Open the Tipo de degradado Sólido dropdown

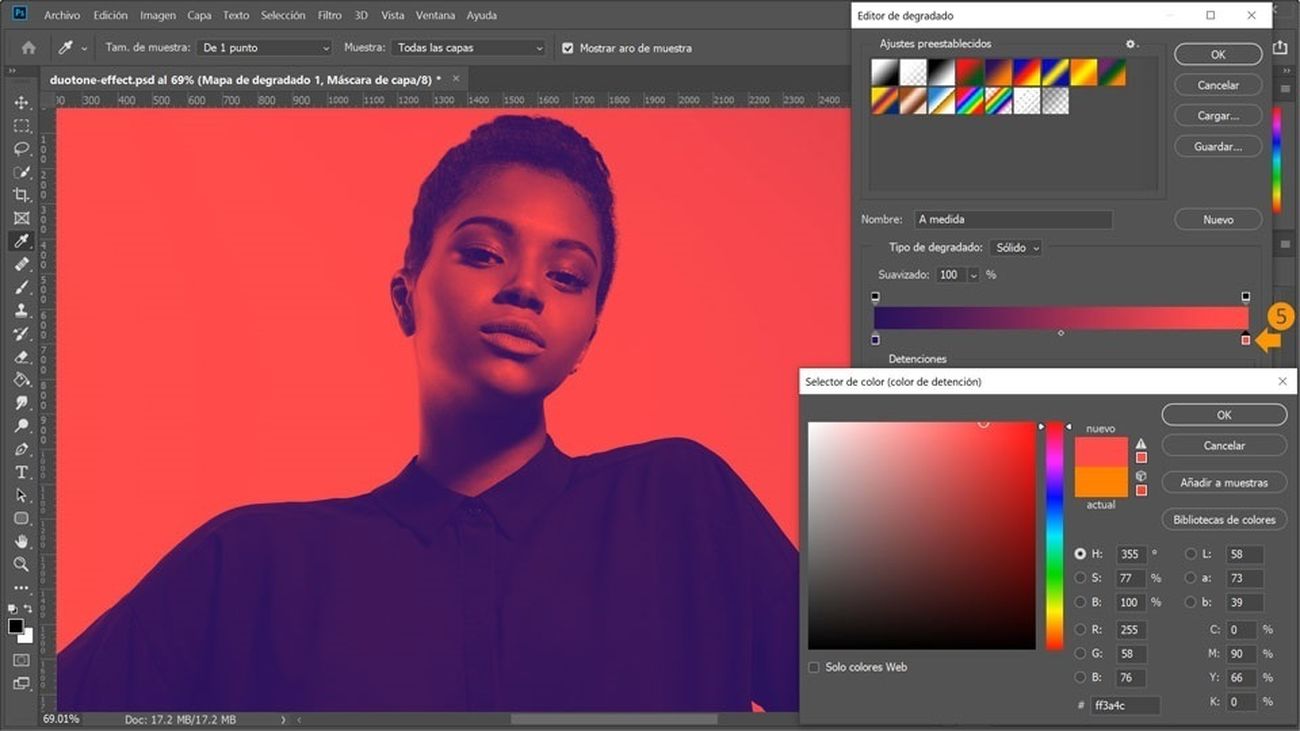coord(1015,247)
